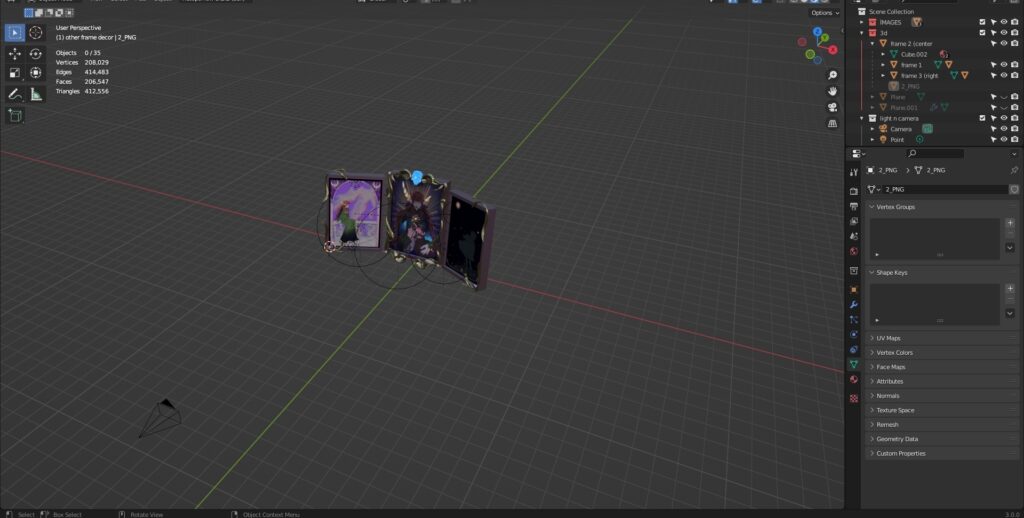The width and height of the screenshot is (1024, 518).
Task: Hide frame 3 using its eye icon
Action: 1004,76
